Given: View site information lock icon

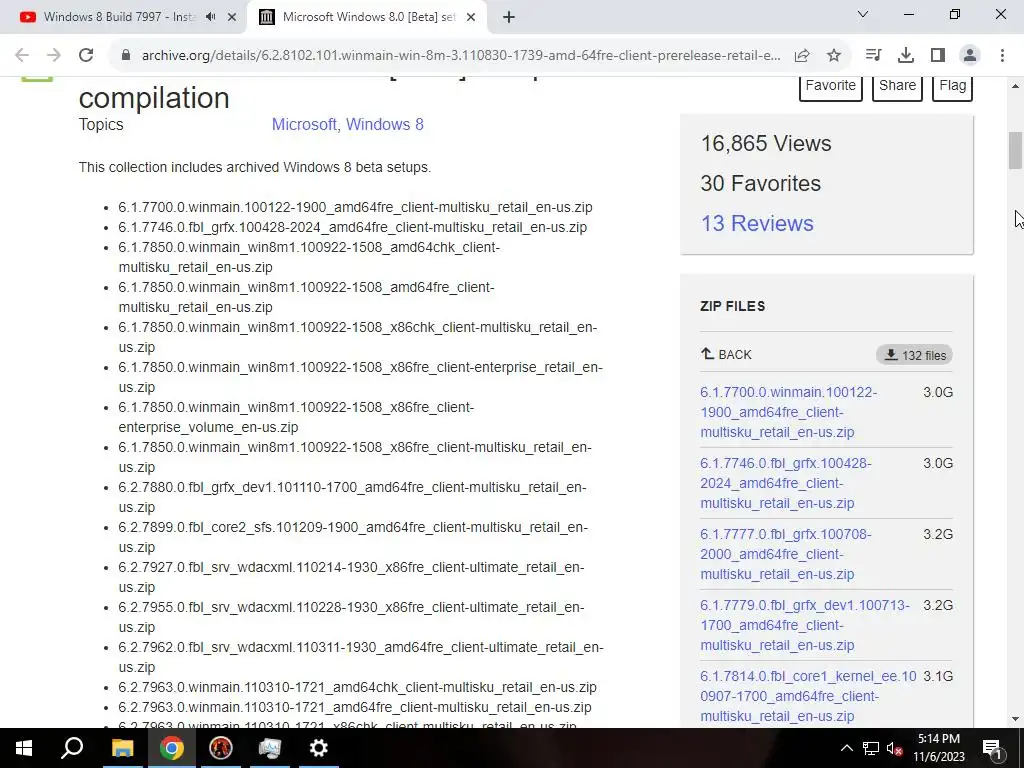Looking at the screenshot, I should coord(126,56).
